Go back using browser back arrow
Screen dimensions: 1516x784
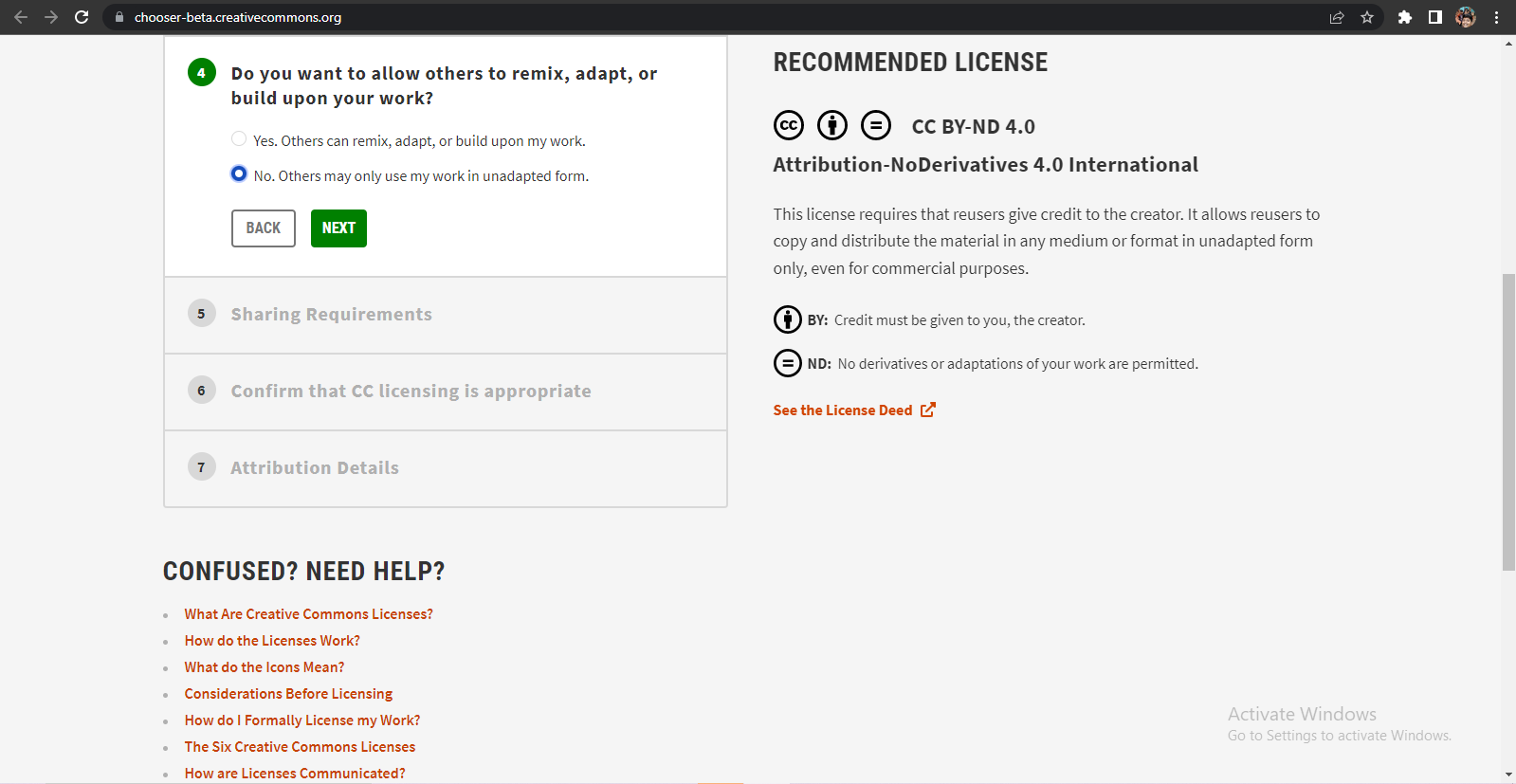point(21,17)
